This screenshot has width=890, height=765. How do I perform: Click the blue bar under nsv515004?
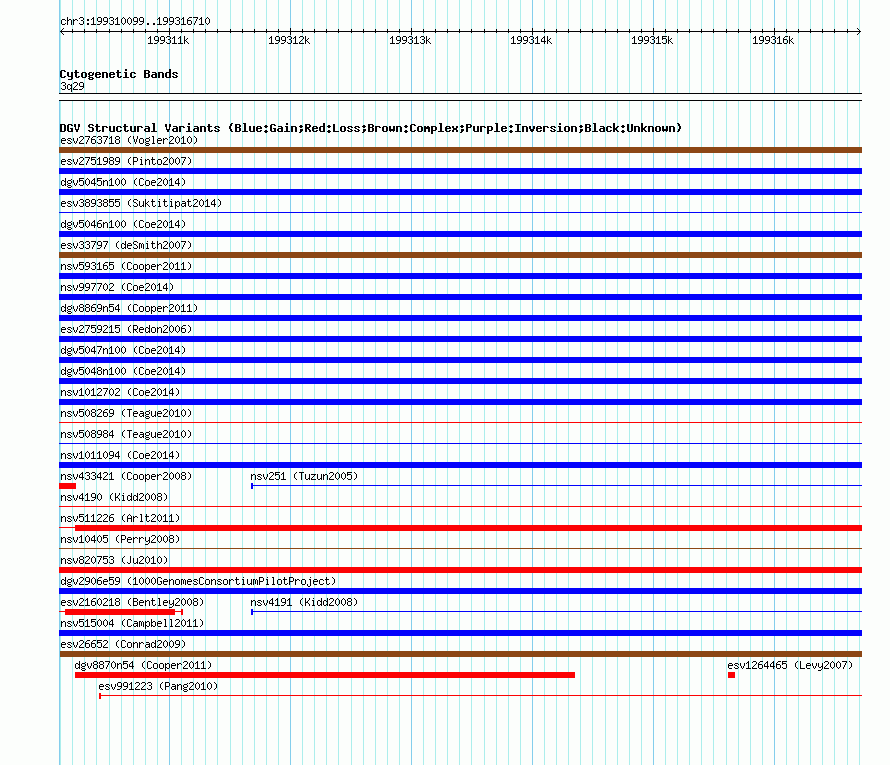[x=460, y=633]
